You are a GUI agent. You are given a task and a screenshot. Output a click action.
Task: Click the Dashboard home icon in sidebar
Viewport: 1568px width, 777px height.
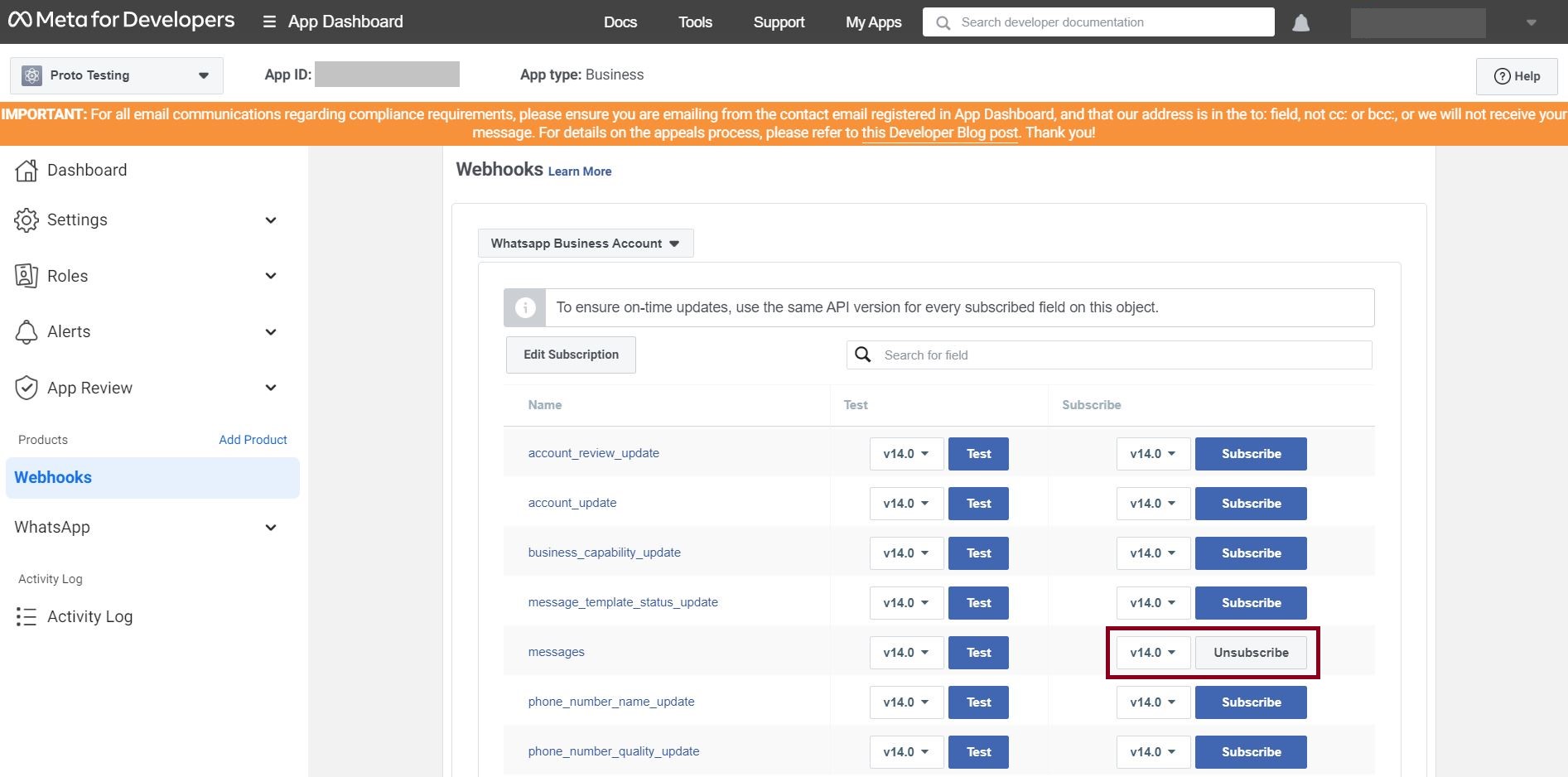[27, 171]
